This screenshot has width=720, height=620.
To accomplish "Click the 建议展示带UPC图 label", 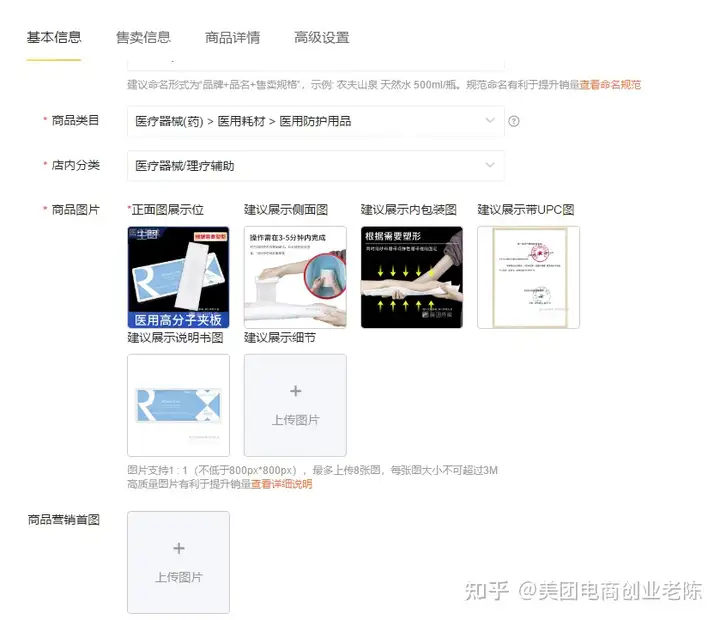I will pyautogui.click(x=526, y=210).
